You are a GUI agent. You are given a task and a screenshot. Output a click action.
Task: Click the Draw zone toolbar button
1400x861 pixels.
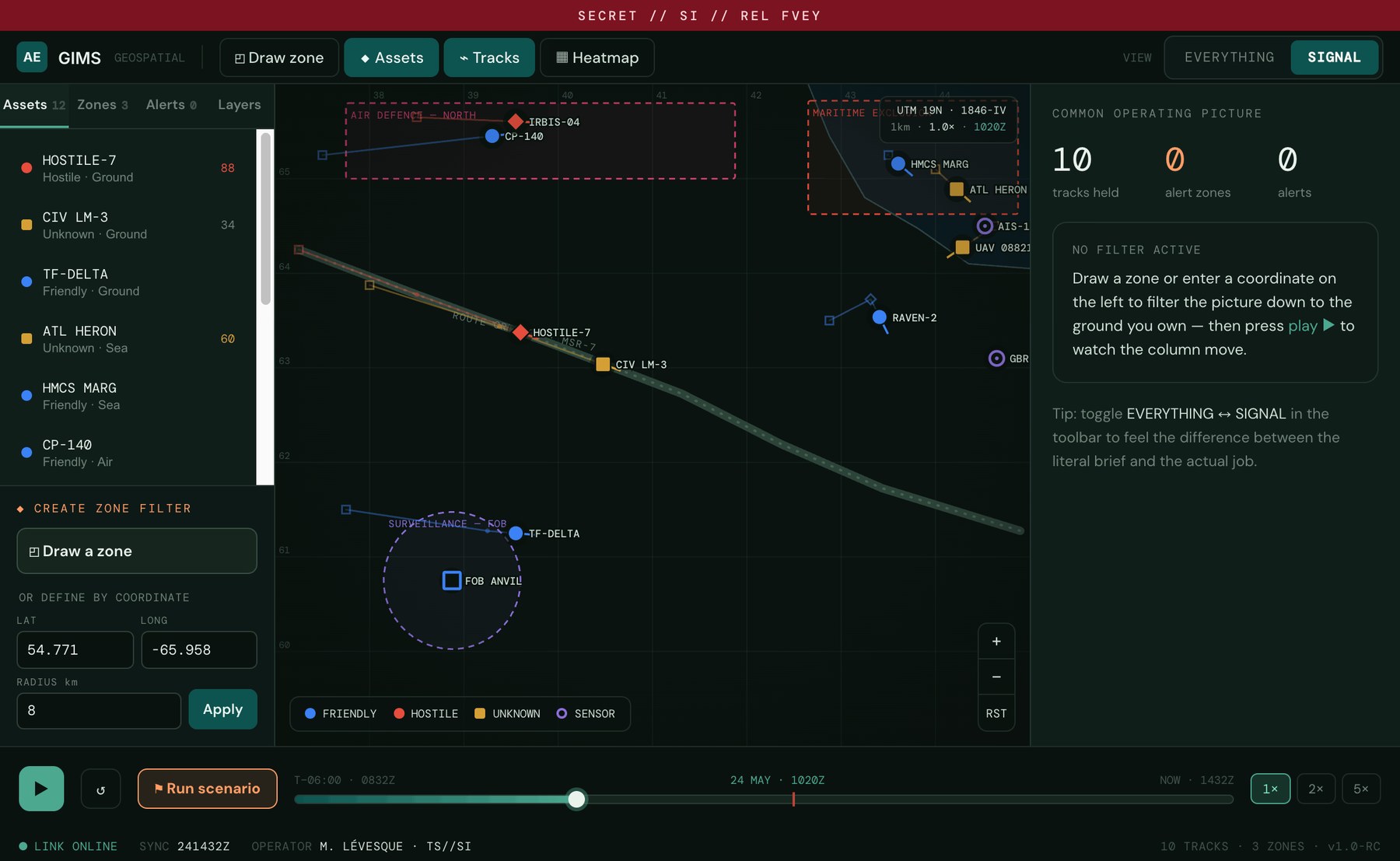pos(279,58)
